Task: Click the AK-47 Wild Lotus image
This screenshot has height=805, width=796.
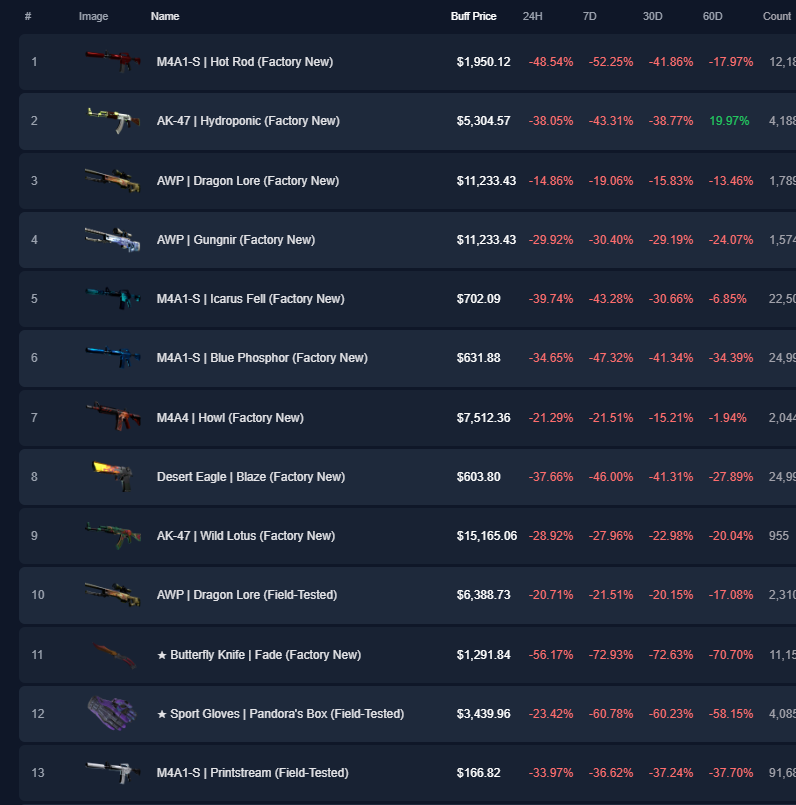Action: [113, 535]
